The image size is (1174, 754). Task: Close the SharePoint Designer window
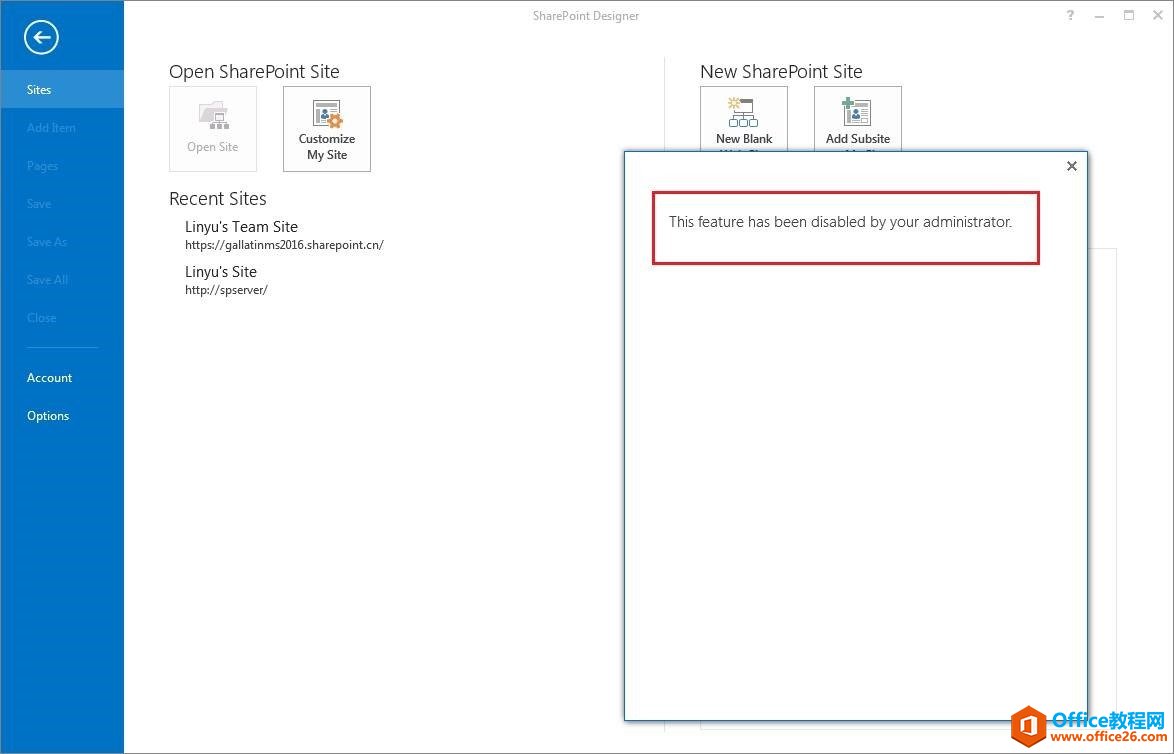coord(1158,16)
